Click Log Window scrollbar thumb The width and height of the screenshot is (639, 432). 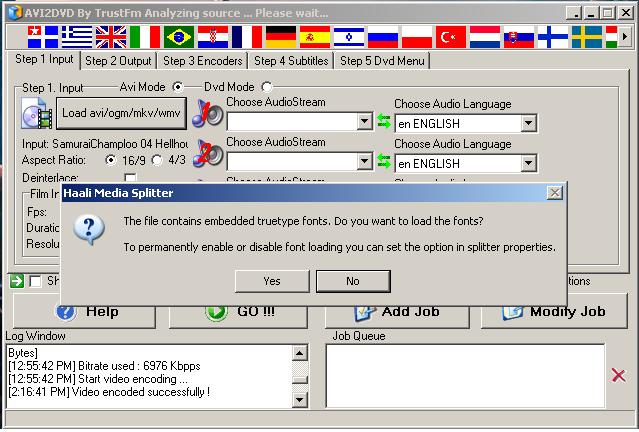300,380
